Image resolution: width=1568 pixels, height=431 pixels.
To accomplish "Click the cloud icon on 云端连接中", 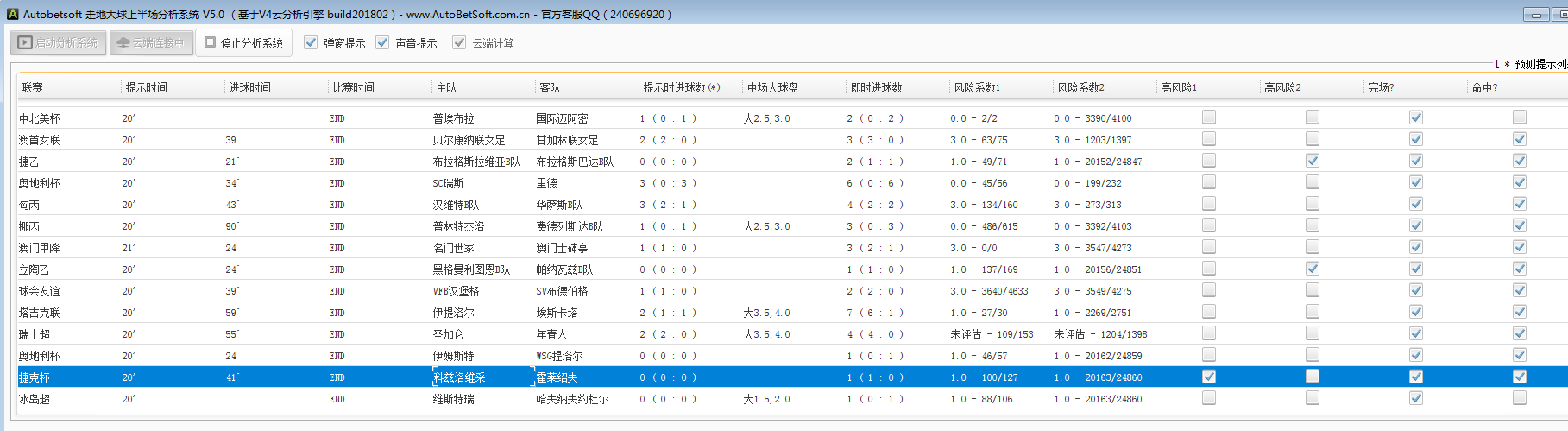I will pos(123,42).
